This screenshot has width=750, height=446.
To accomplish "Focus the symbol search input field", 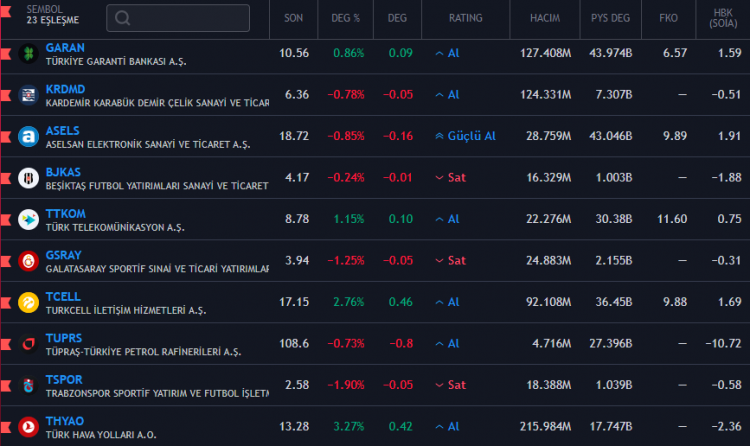I will tap(178, 18).
